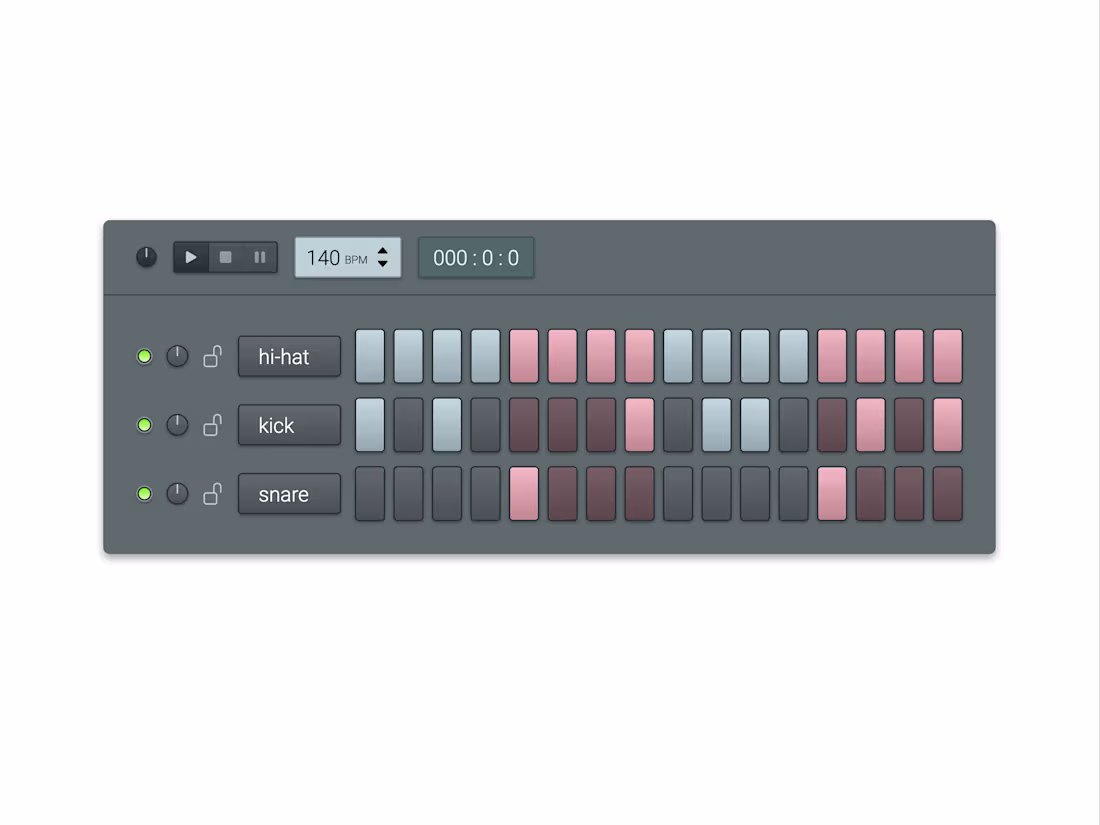Image resolution: width=1100 pixels, height=825 pixels.
Task: Select the snare channel button
Action: click(290, 494)
